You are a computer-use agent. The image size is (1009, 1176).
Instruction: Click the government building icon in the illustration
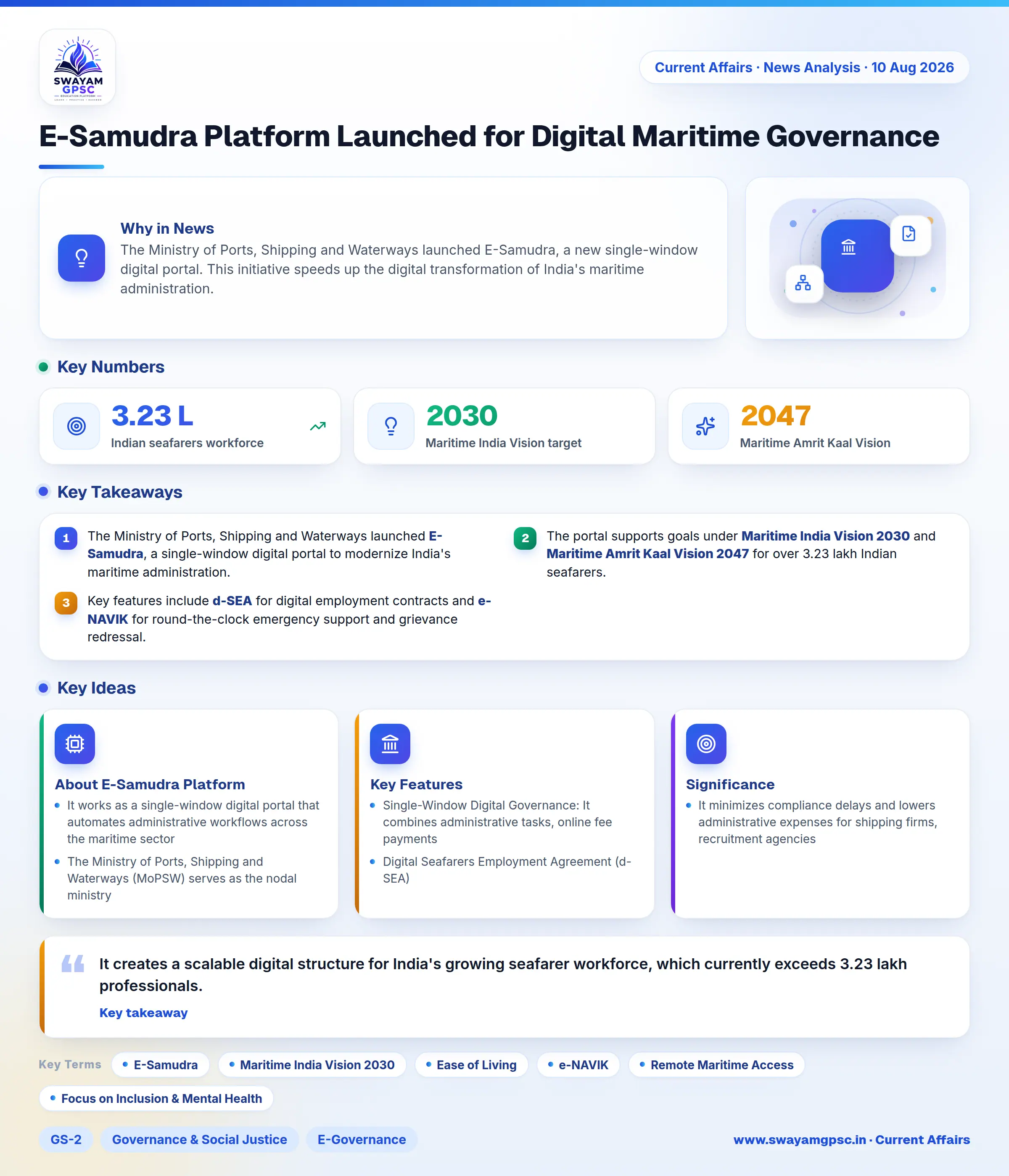(x=848, y=248)
